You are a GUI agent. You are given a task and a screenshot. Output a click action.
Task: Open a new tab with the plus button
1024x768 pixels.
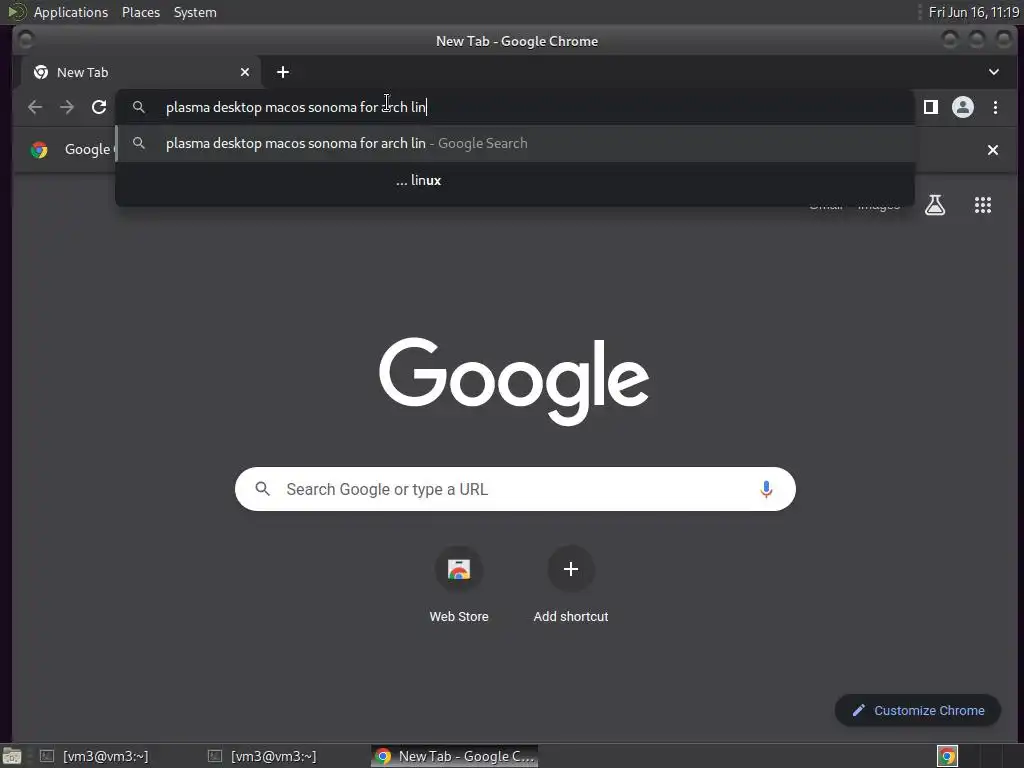[283, 72]
